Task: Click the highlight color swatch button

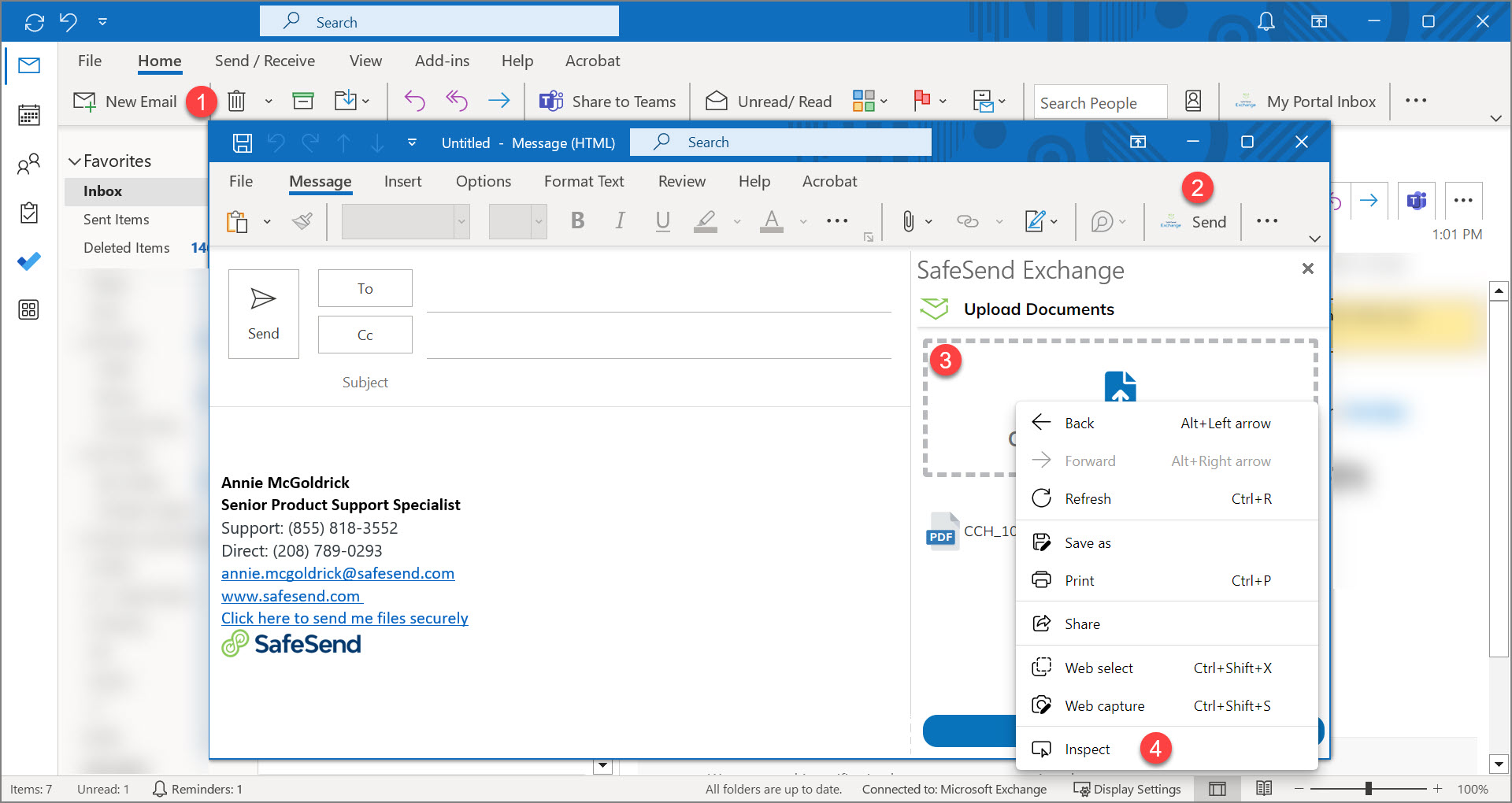Action: [x=706, y=221]
